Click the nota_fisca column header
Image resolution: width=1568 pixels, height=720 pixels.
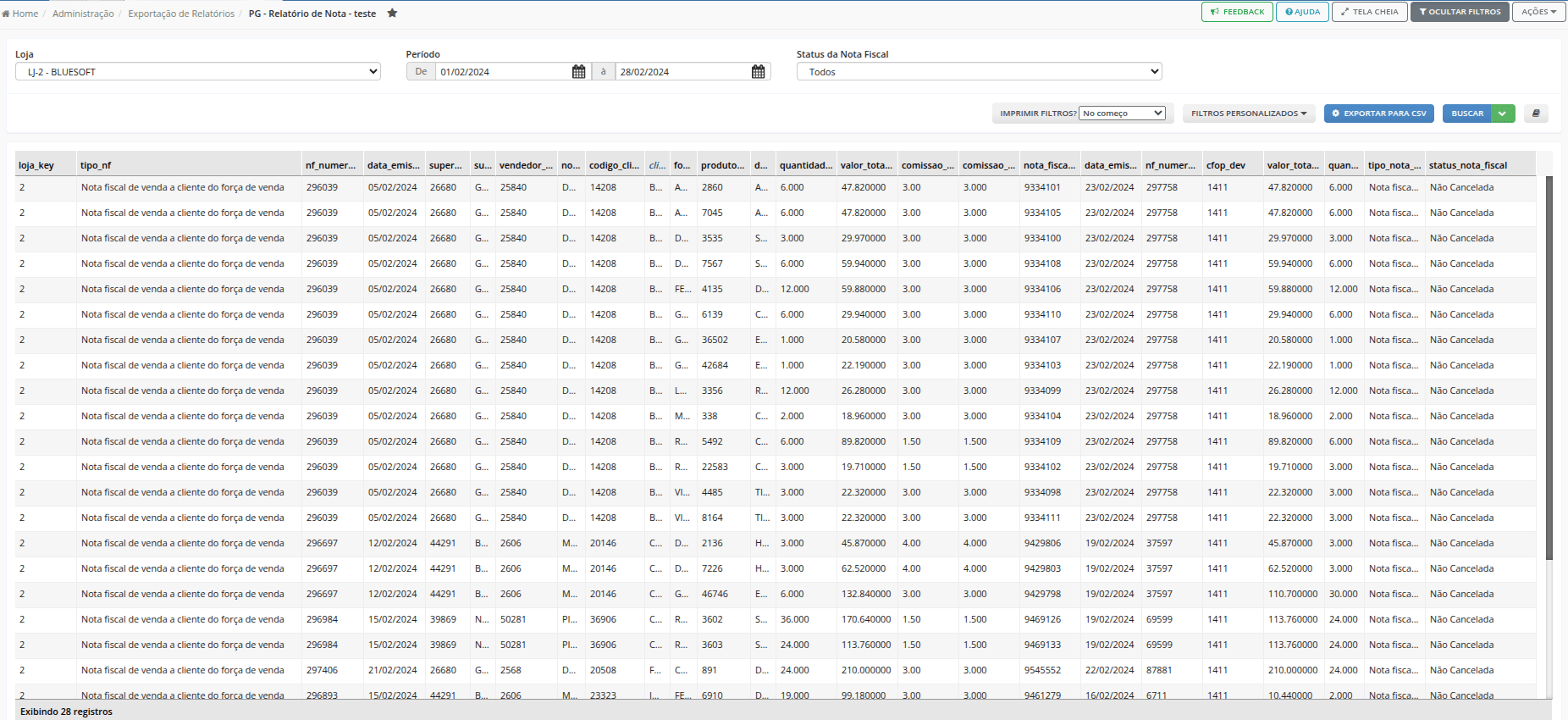(x=1050, y=165)
